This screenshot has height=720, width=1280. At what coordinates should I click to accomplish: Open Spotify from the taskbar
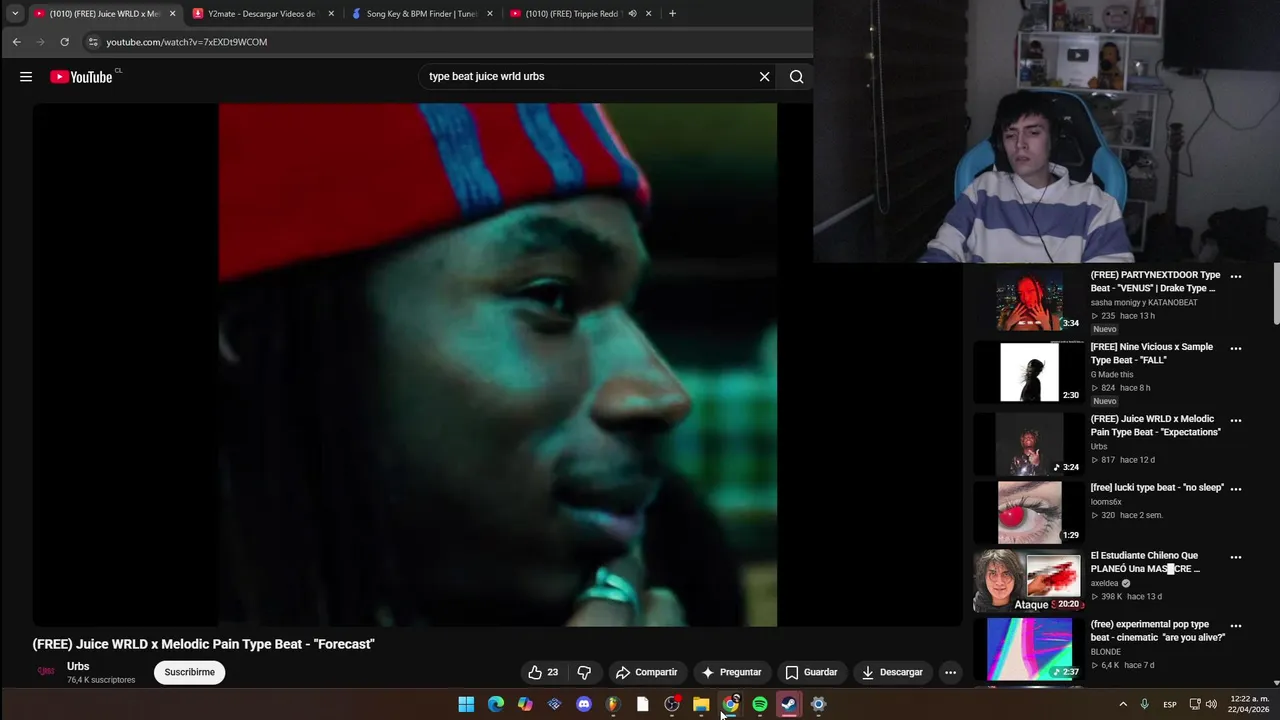tap(760, 704)
